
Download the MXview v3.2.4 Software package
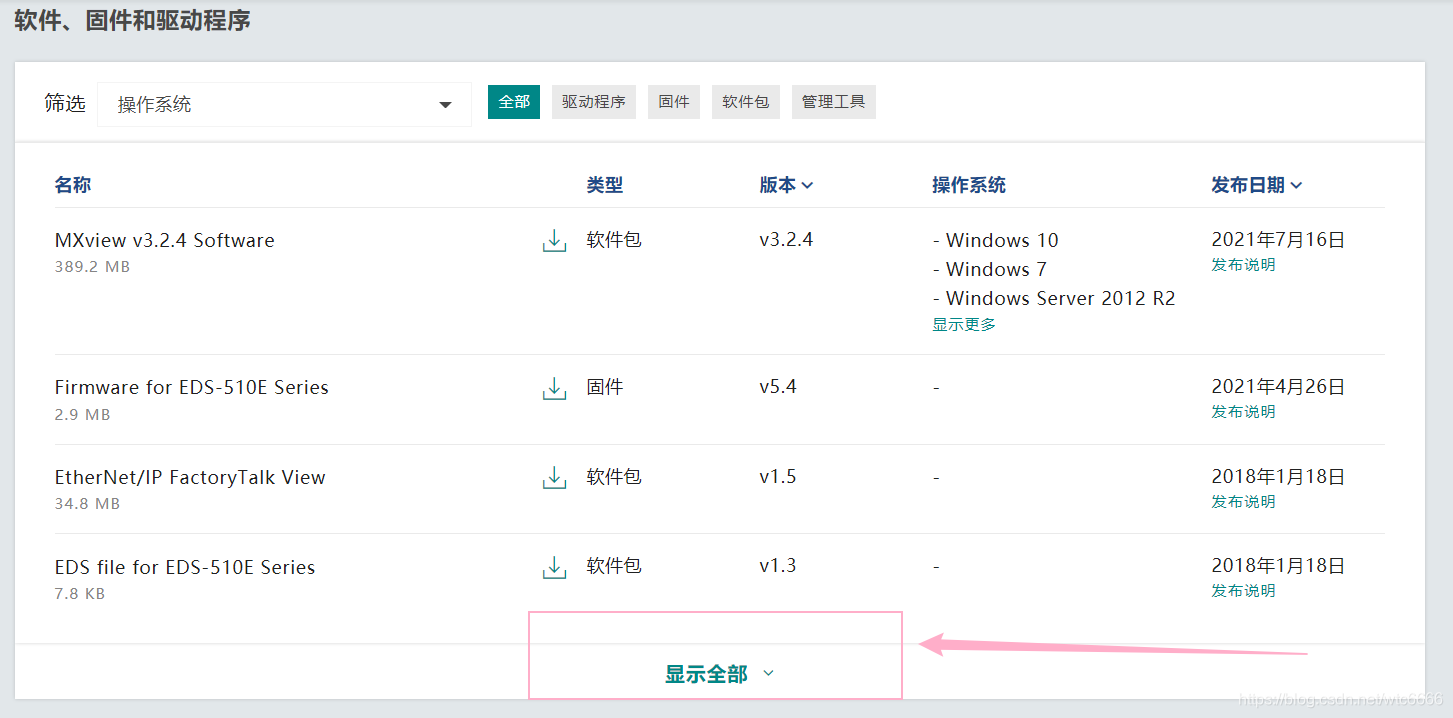(554, 241)
